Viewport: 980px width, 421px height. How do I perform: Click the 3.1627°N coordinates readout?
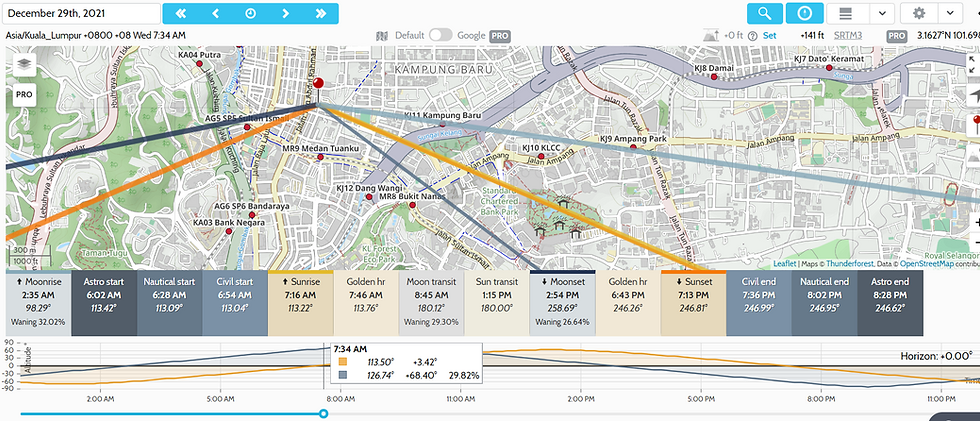point(949,36)
